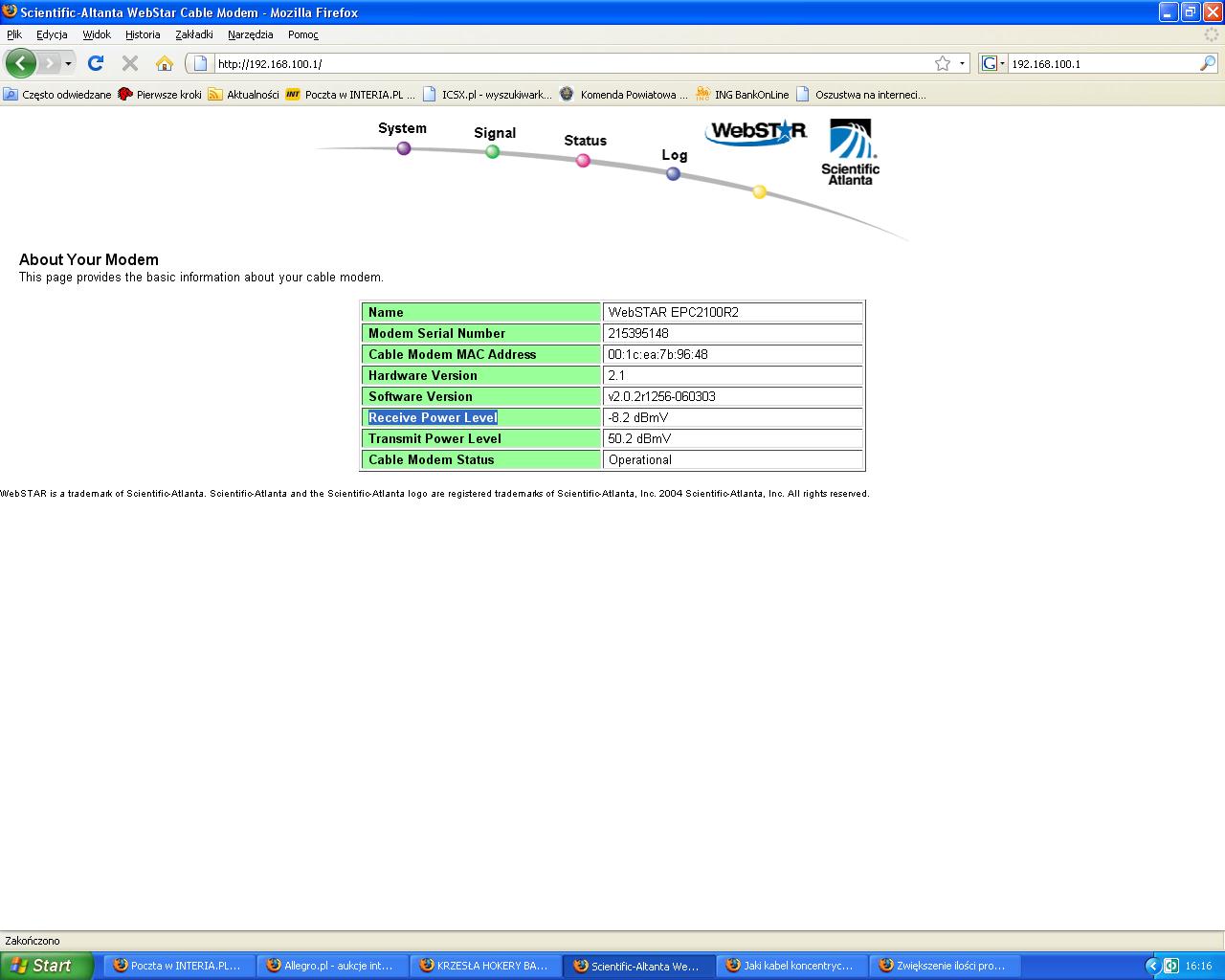Open the Pomoc menu
Screen dimensions: 1225x980
click(x=302, y=34)
